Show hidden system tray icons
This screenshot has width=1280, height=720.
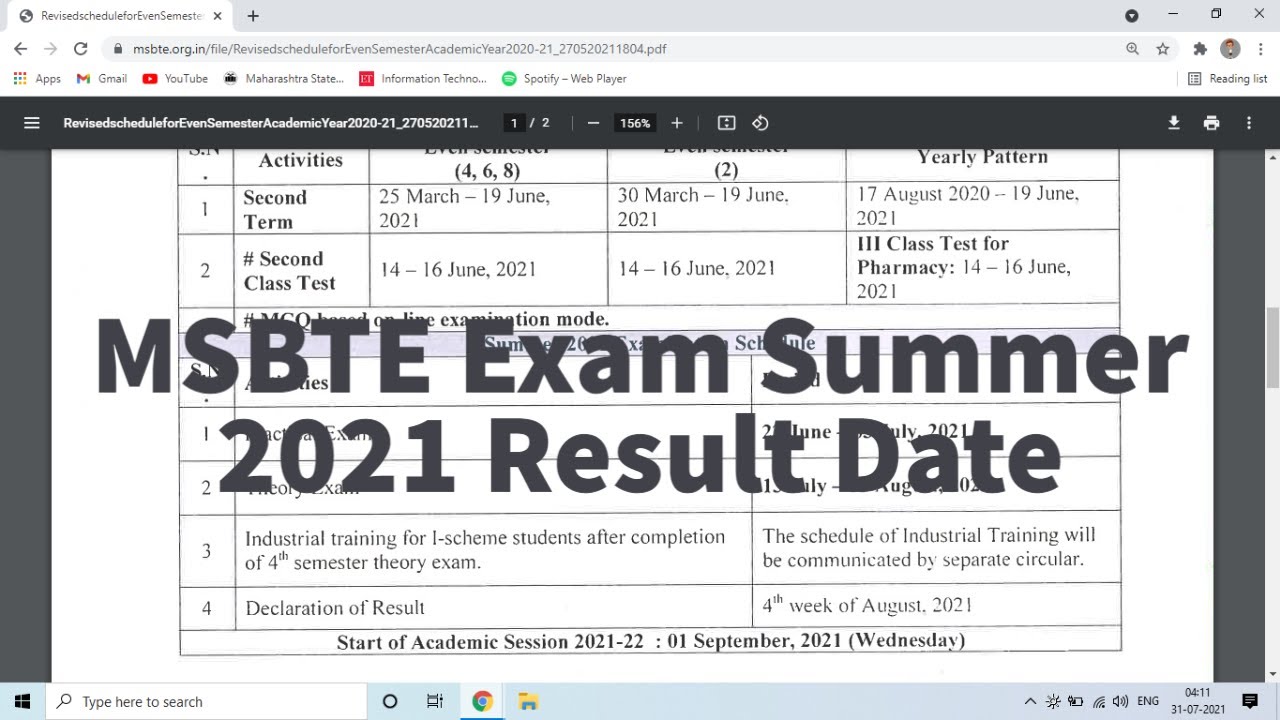pos(1030,701)
